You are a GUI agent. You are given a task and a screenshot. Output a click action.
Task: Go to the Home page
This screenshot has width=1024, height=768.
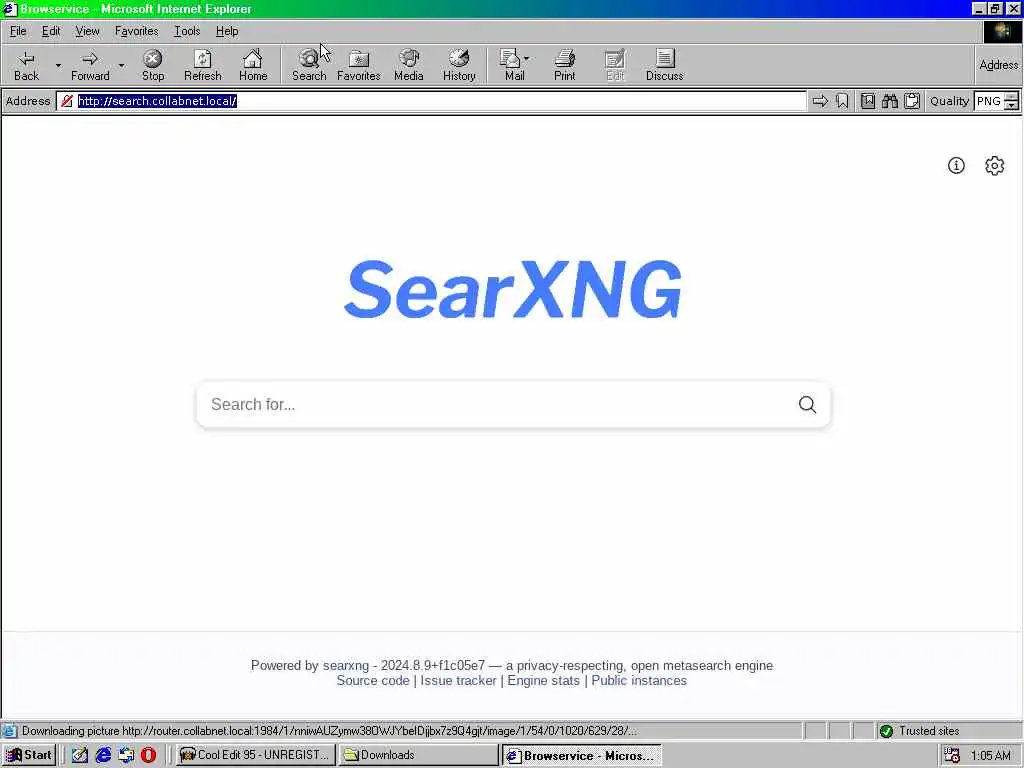click(253, 65)
